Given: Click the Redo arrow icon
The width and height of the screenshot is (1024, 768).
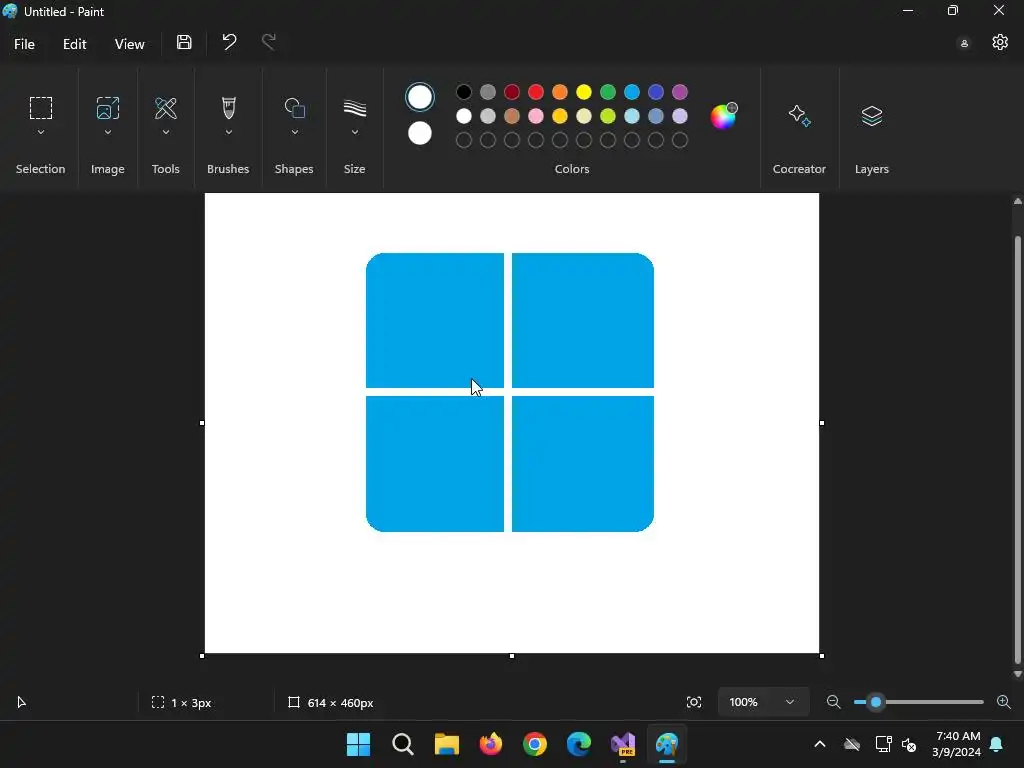Looking at the screenshot, I should click(x=268, y=42).
